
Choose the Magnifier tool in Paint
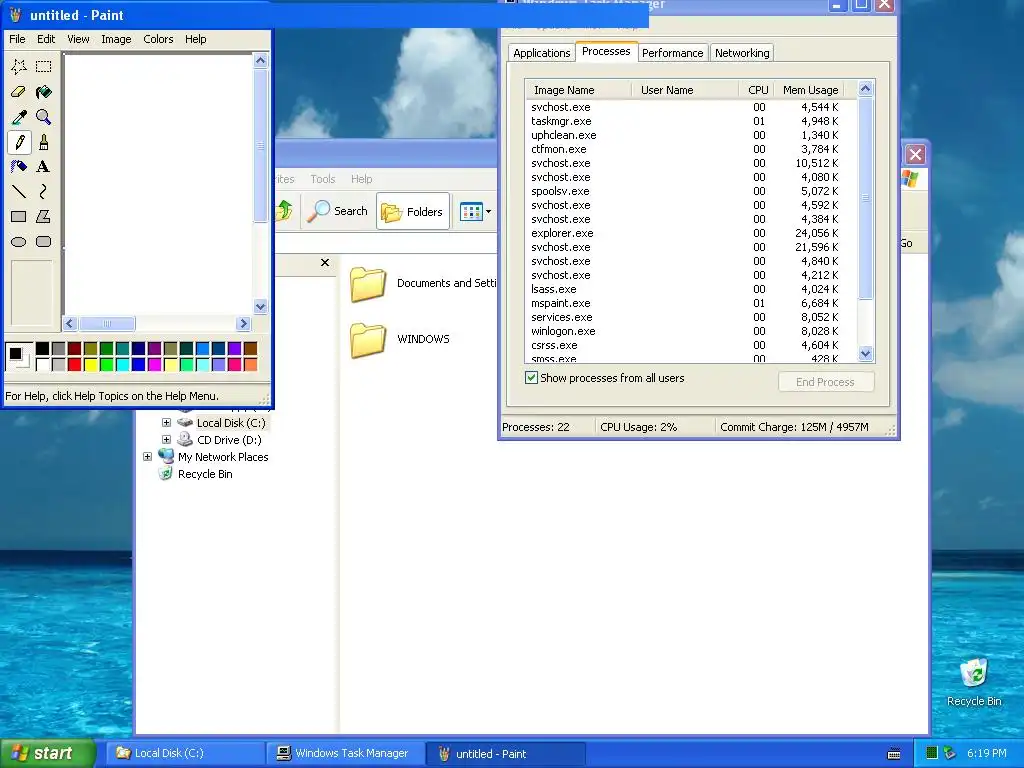point(44,117)
